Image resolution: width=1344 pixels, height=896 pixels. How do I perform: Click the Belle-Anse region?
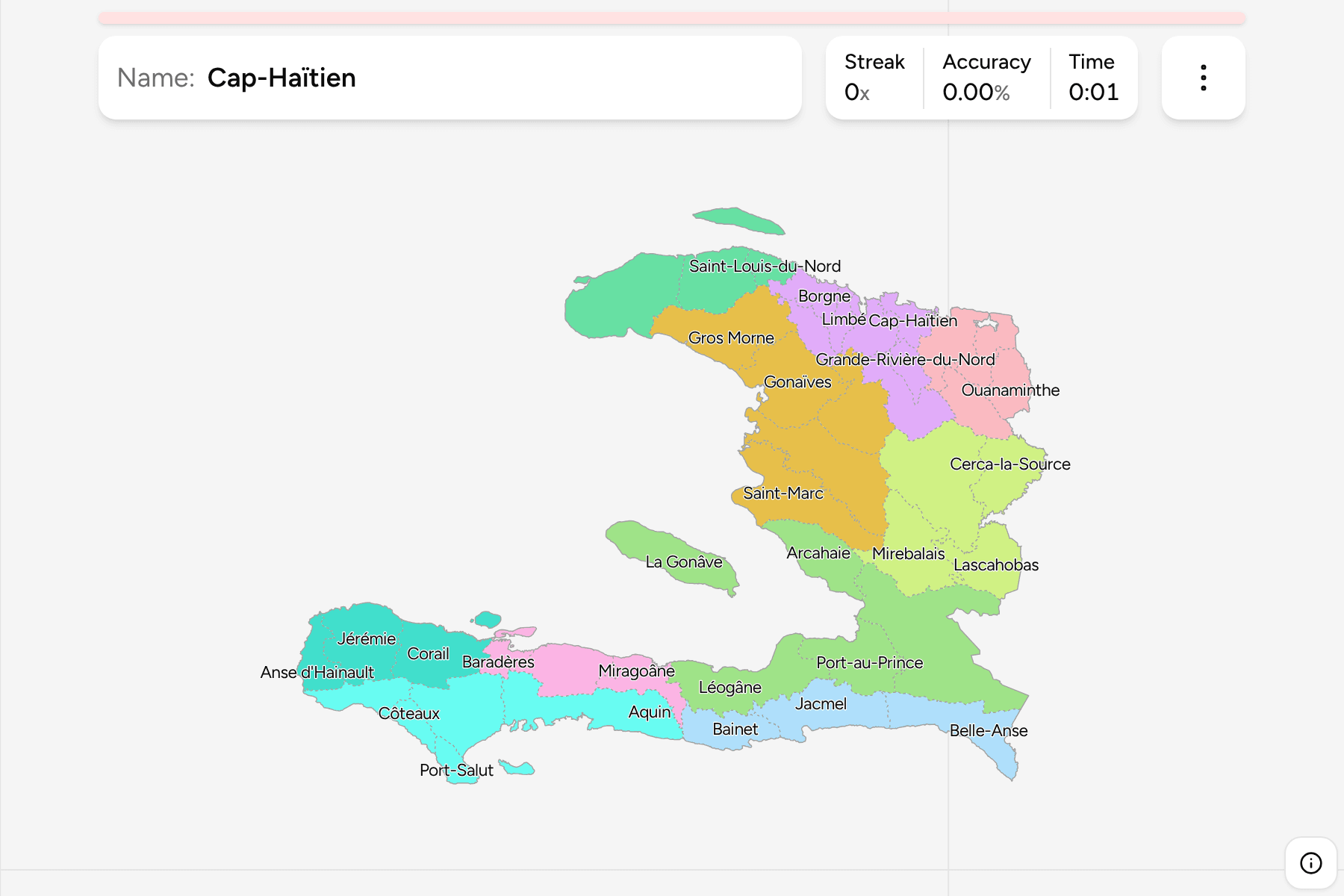click(989, 731)
